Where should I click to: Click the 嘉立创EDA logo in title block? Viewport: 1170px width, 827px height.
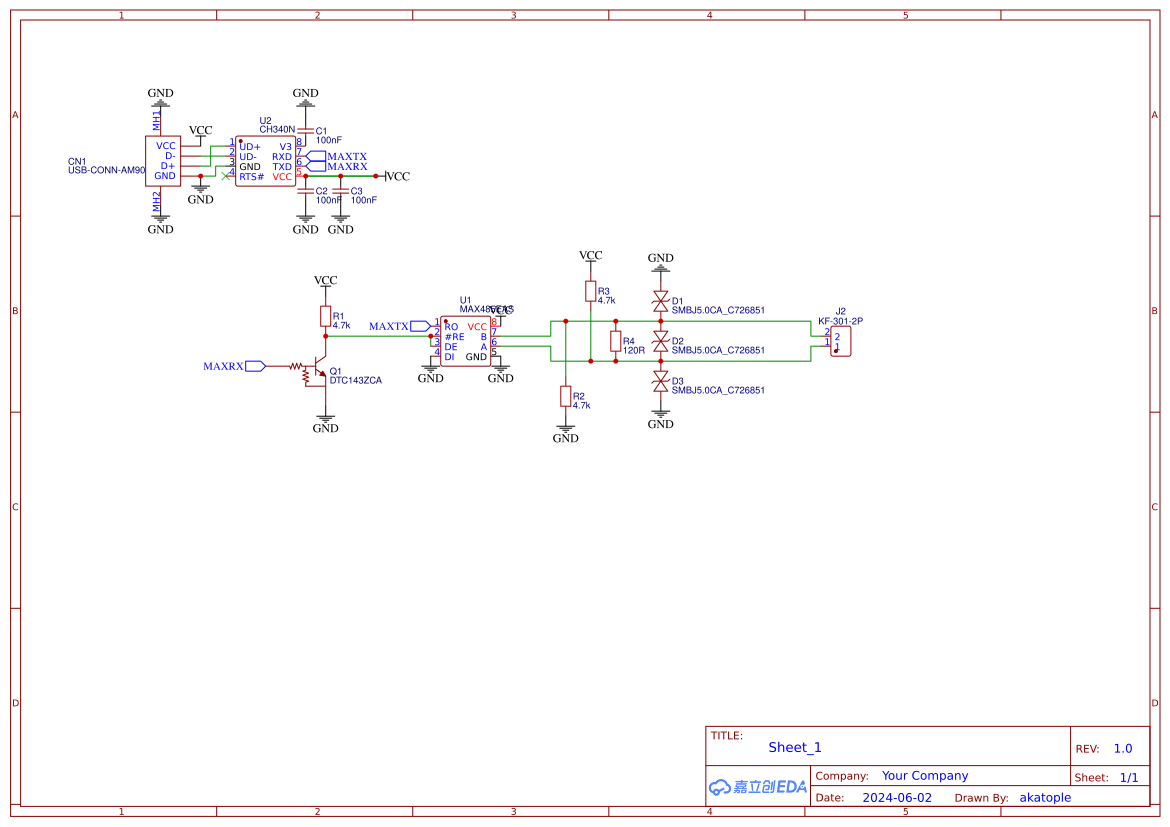[757, 787]
